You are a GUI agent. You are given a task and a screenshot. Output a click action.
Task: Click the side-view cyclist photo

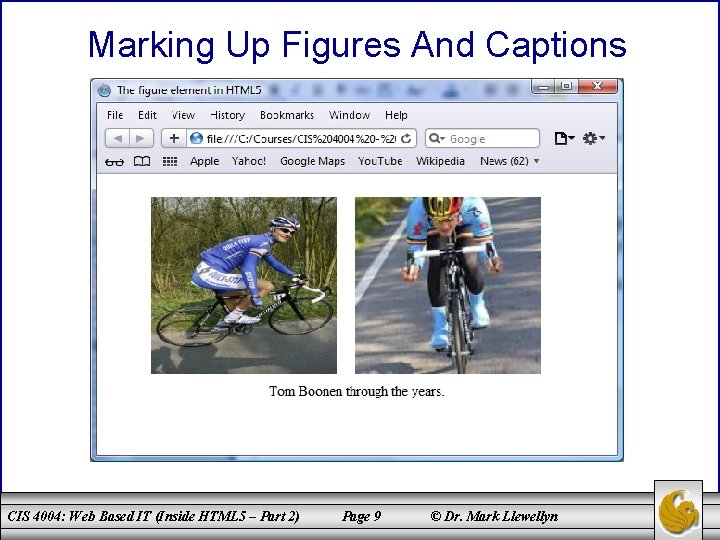pos(244,285)
